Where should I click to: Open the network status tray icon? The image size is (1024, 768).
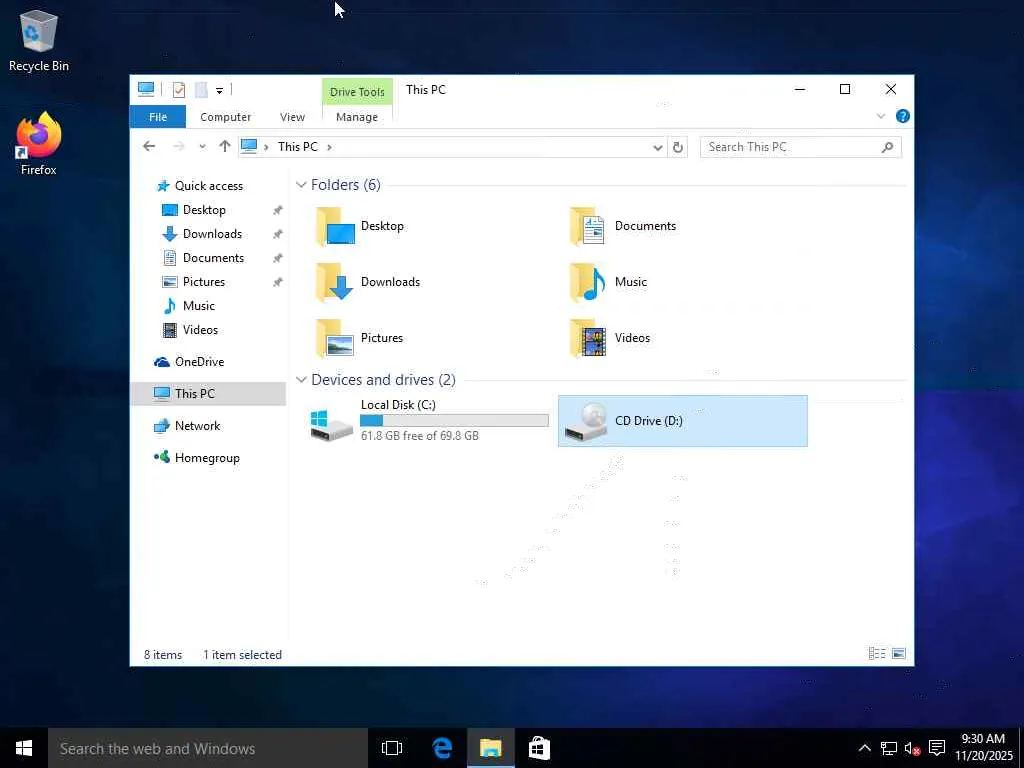[x=888, y=748]
